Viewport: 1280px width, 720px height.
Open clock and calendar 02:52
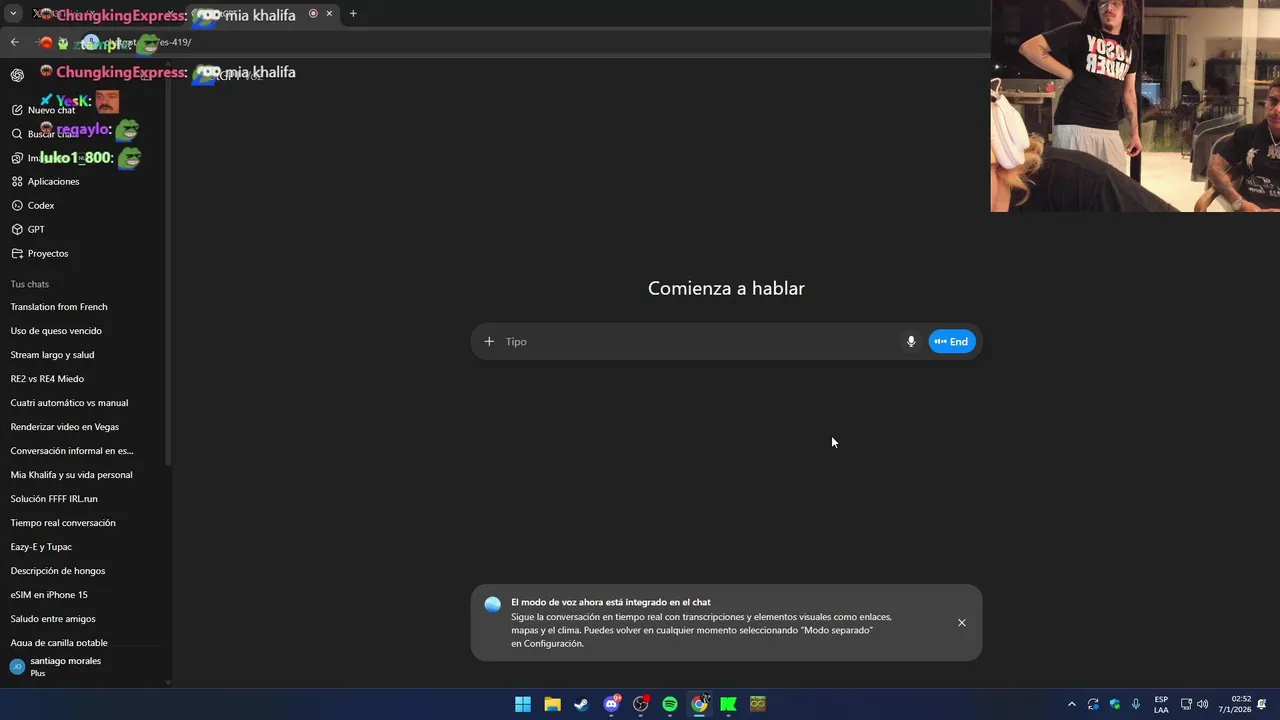point(1234,704)
